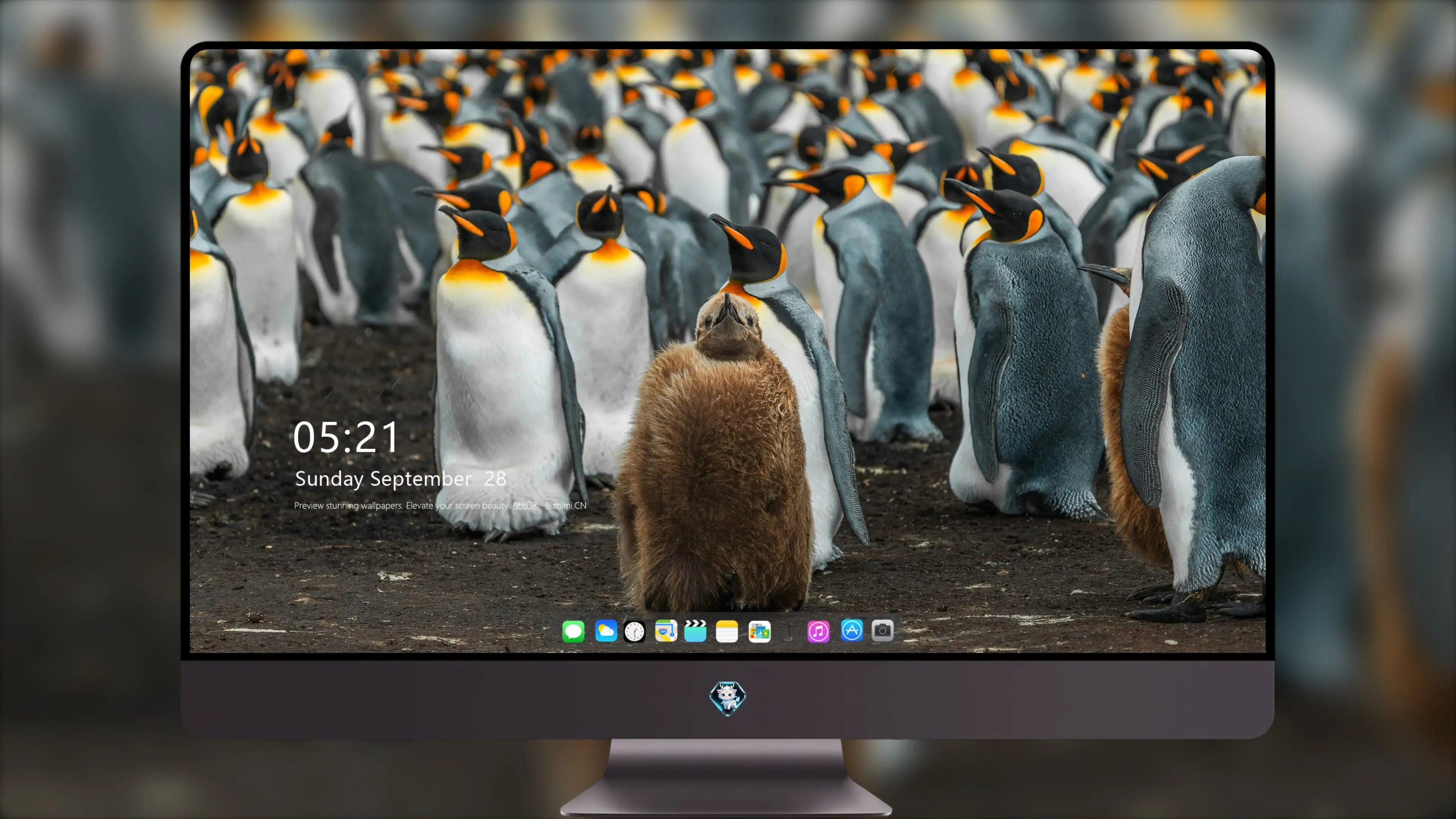
Task: Open the App Store from the dock
Action: tap(852, 630)
